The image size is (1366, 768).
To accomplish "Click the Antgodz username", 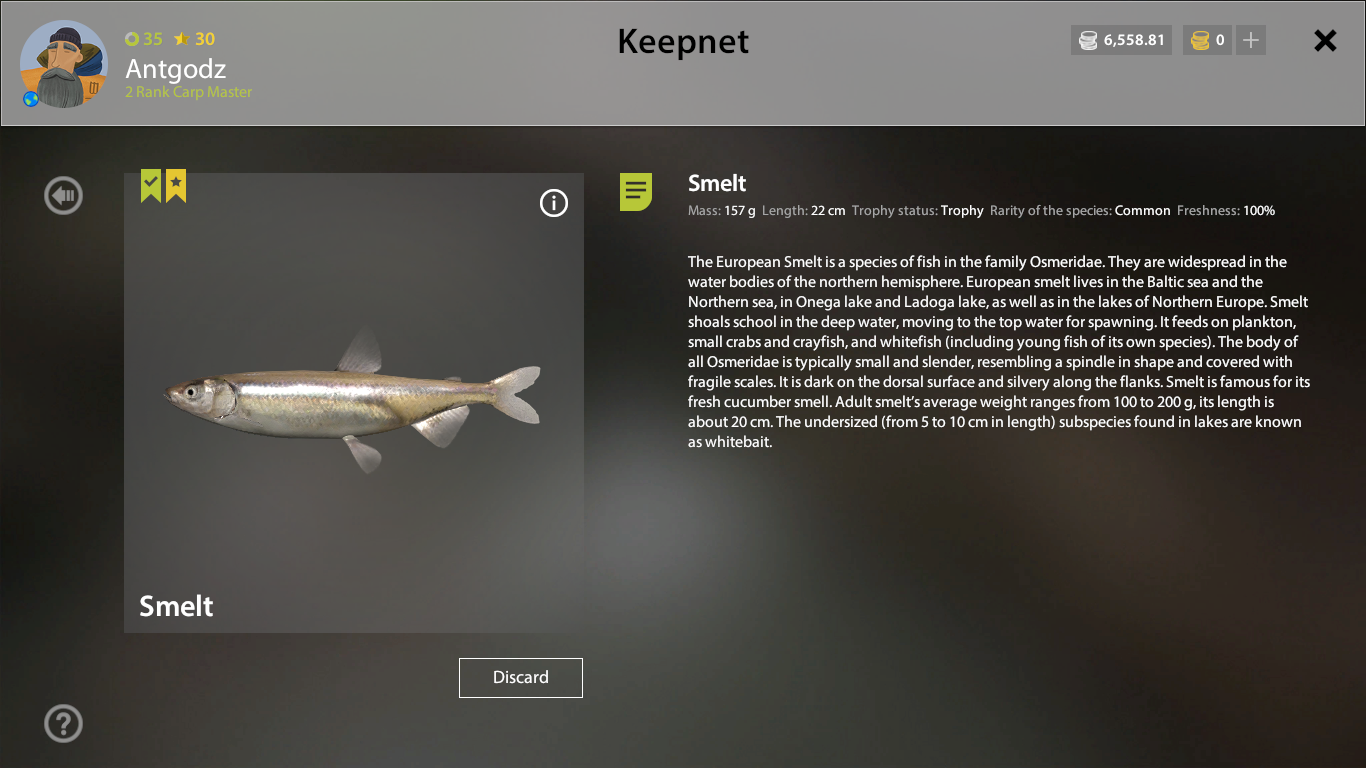I will (x=176, y=69).
